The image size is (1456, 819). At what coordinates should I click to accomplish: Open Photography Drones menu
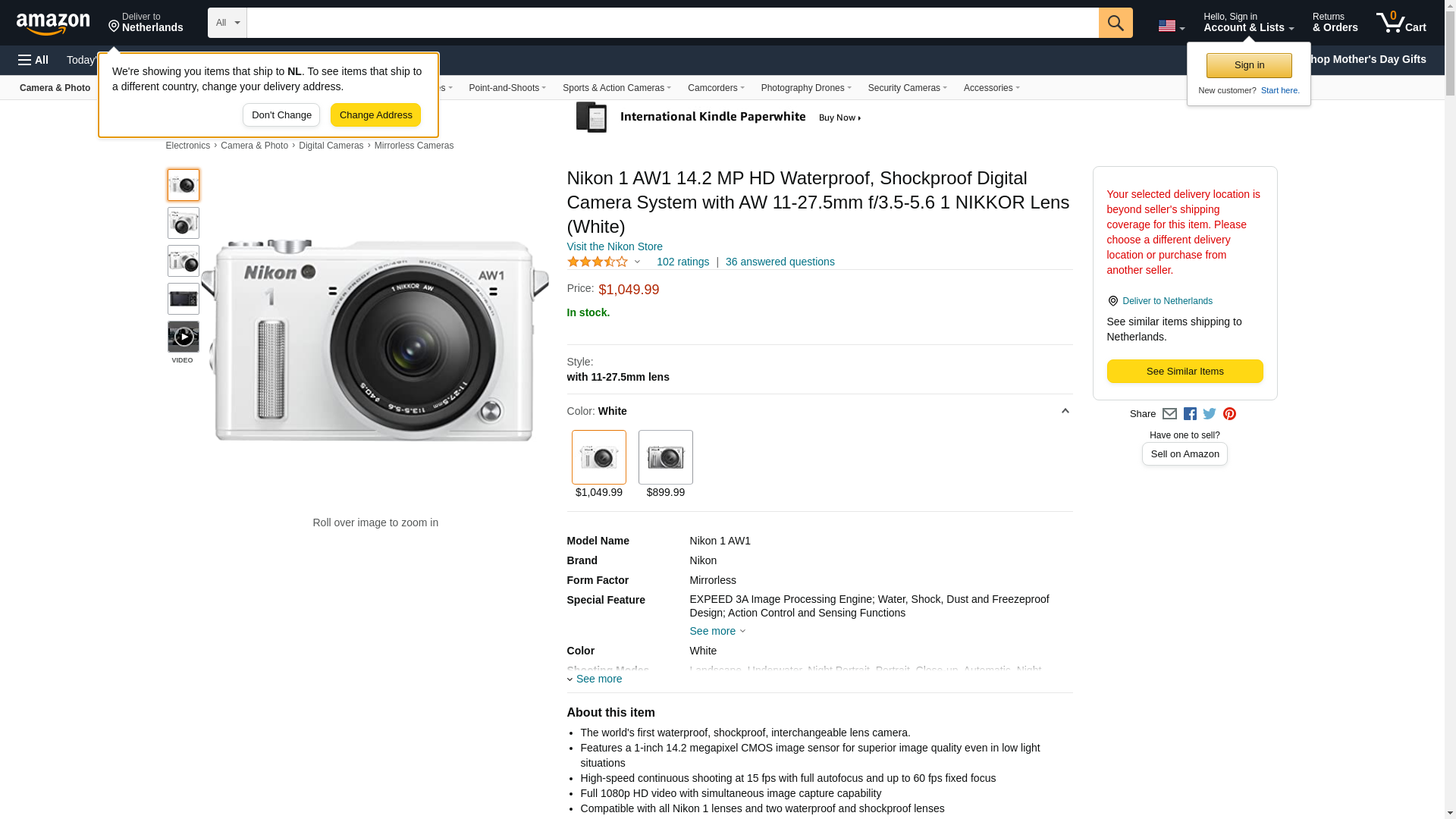pos(805,88)
